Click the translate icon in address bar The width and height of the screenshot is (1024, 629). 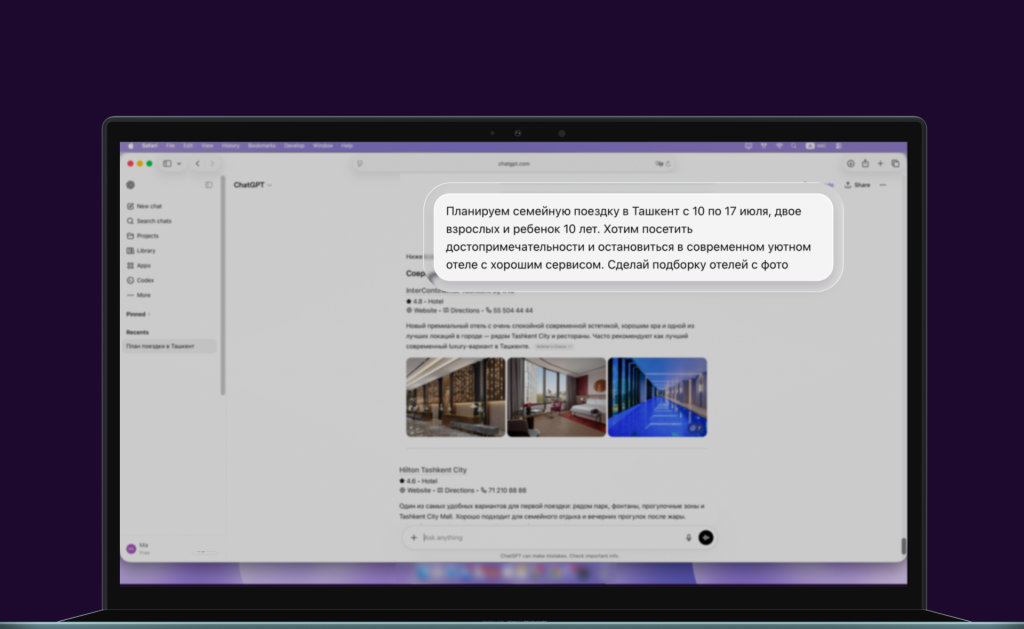(659, 163)
